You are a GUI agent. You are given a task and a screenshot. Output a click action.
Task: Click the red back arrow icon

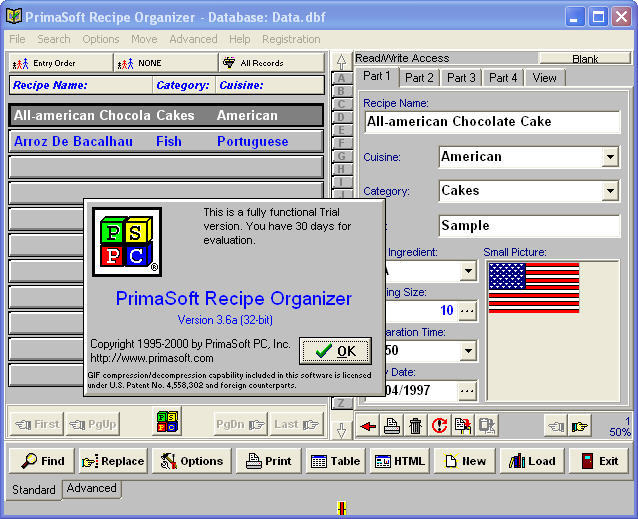pyautogui.click(x=368, y=426)
